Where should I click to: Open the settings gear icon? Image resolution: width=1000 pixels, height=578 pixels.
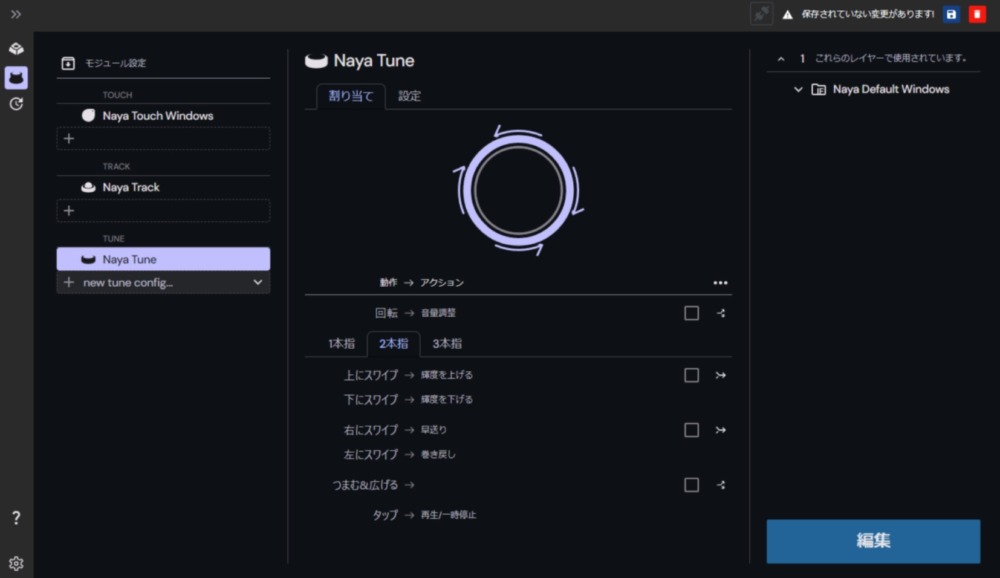16,563
